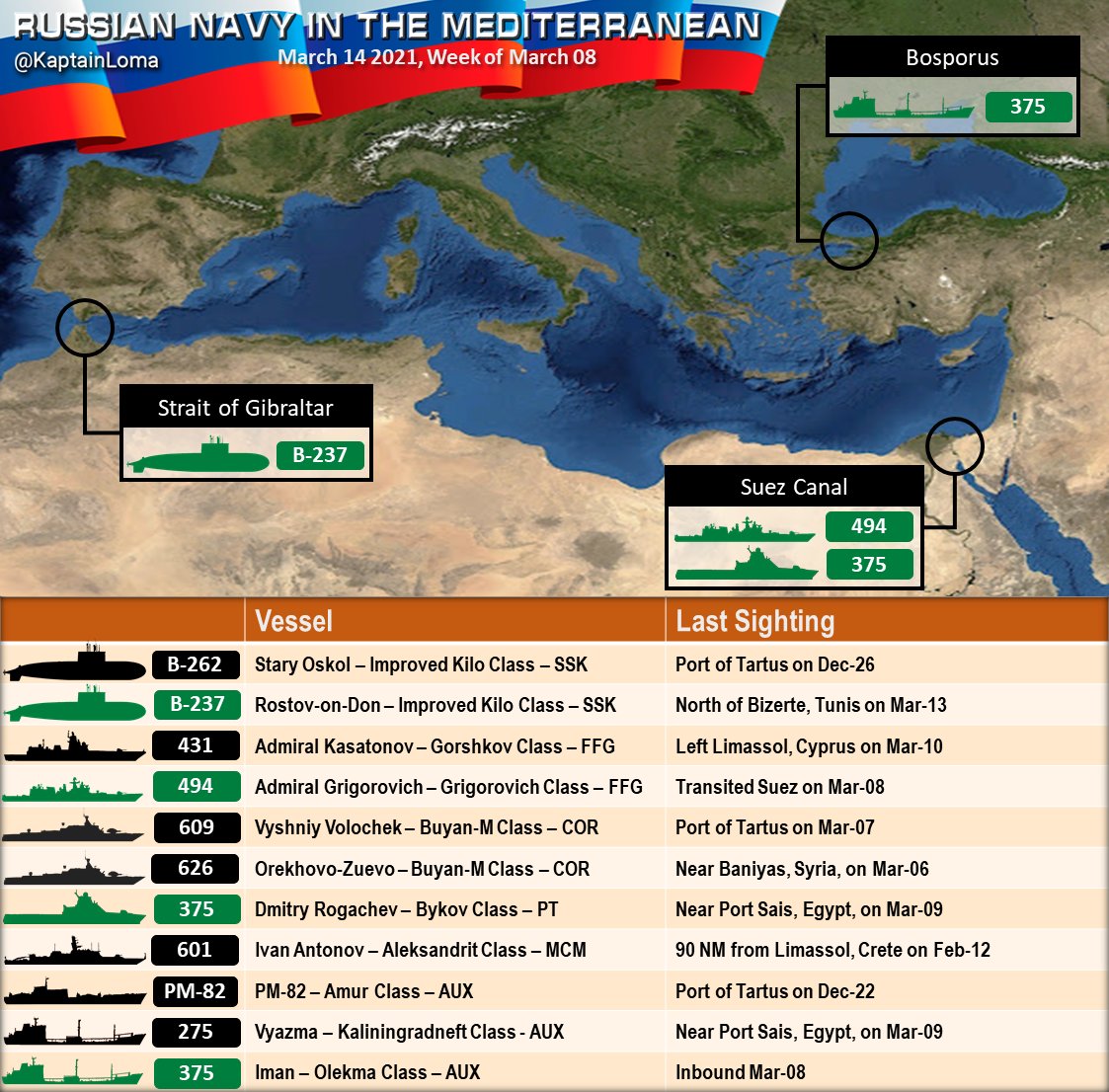This screenshot has width=1109, height=1092.
Task: Click the 'Strait of Gibraltar' box title
Action: pyautogui.click(x=245, y=408)
